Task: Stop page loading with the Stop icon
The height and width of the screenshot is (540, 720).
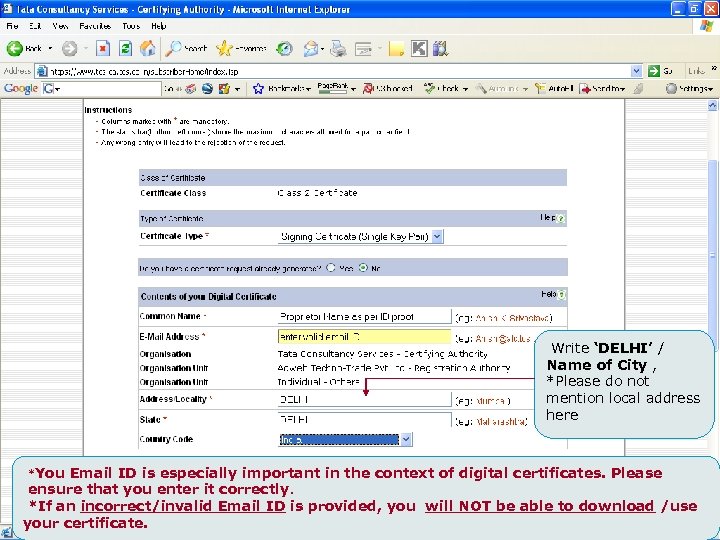Action: coord(103,48)
